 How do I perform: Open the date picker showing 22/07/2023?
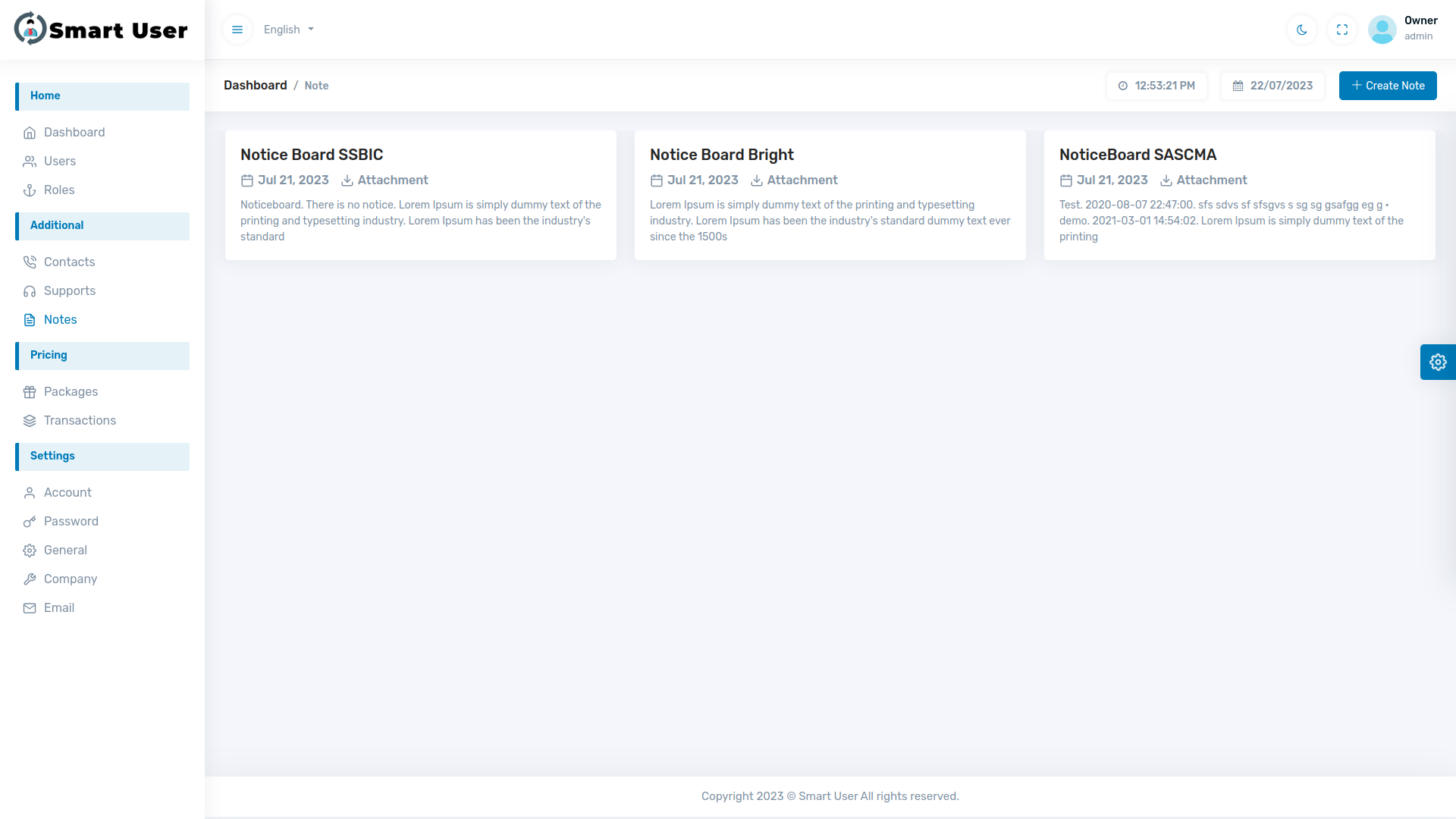click(x=1272, y=86)
